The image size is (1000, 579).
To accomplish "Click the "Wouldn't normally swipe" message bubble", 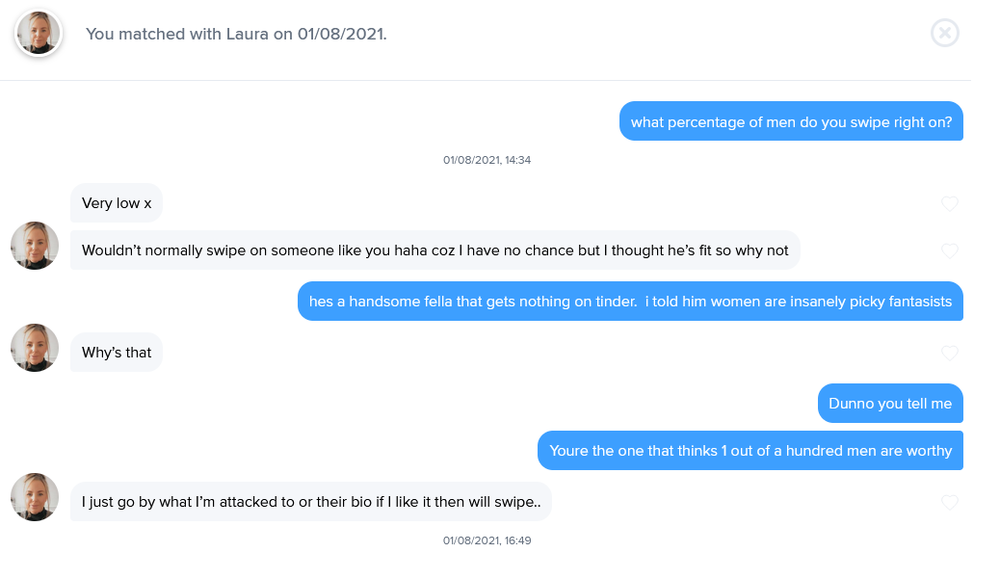I will click(x=435, y=250).
